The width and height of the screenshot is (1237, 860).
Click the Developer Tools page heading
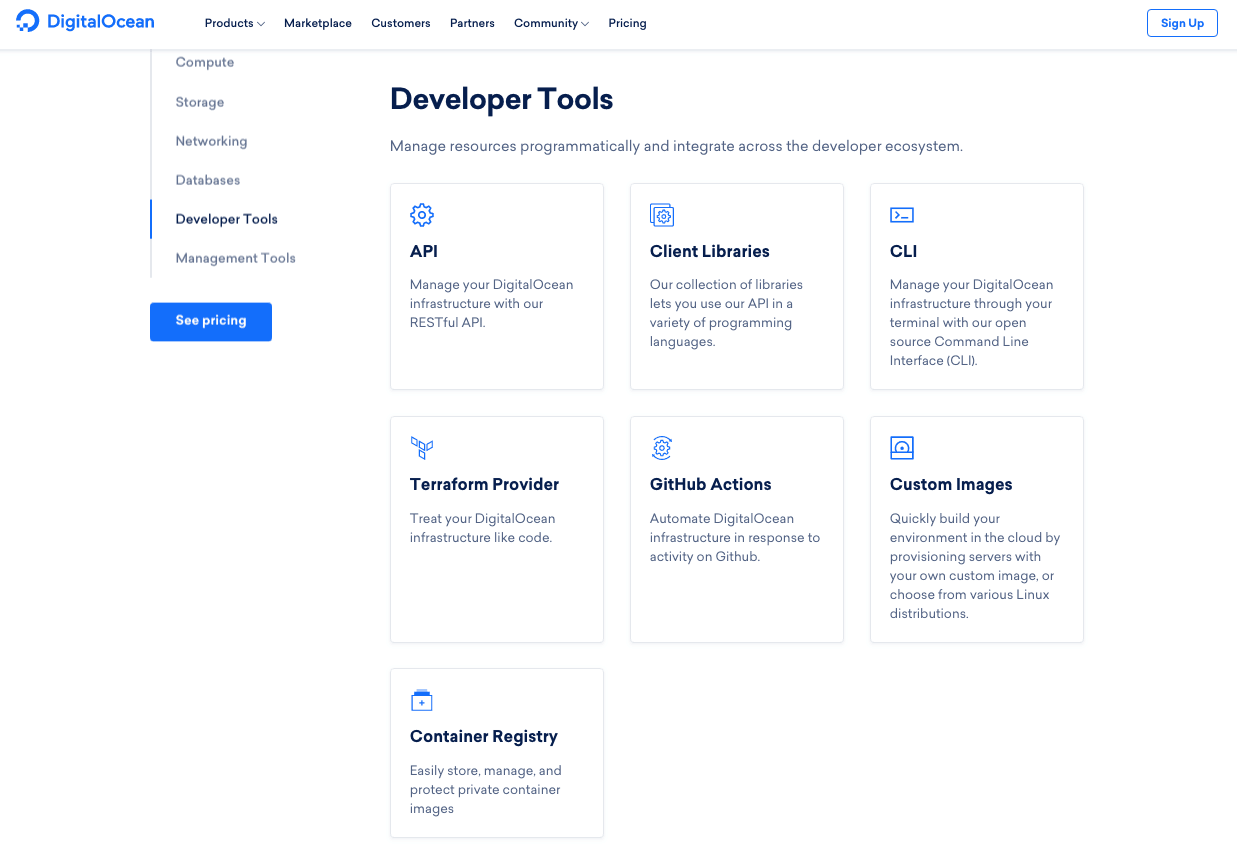click(x=502, y=99)
